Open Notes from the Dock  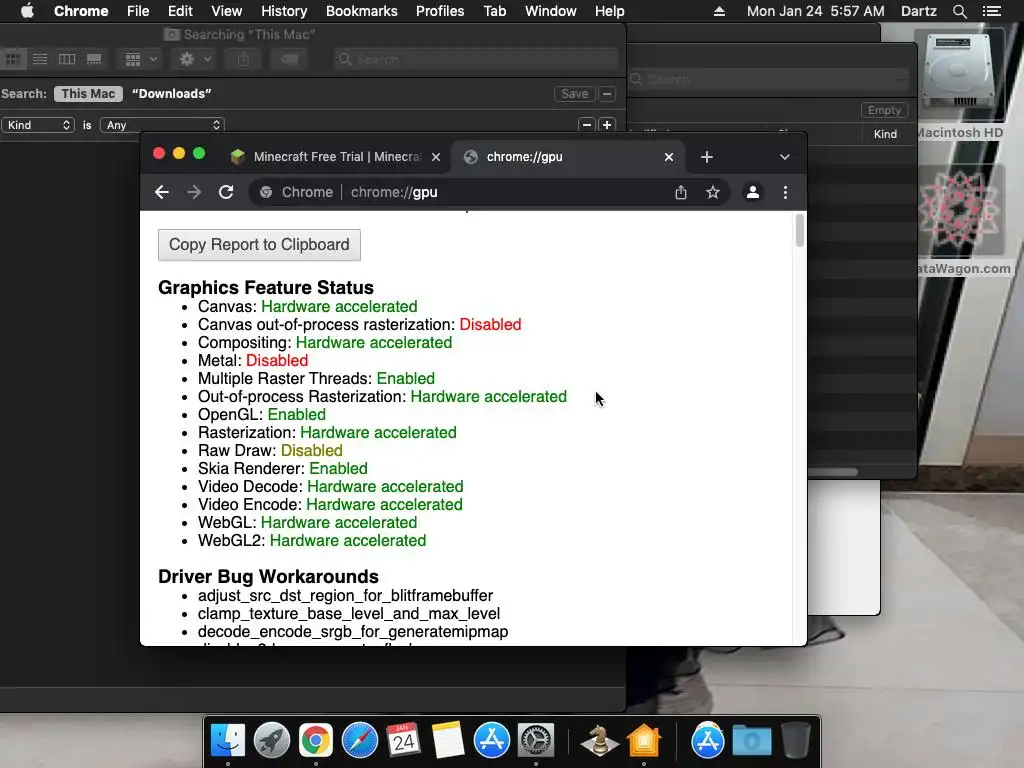447,741
